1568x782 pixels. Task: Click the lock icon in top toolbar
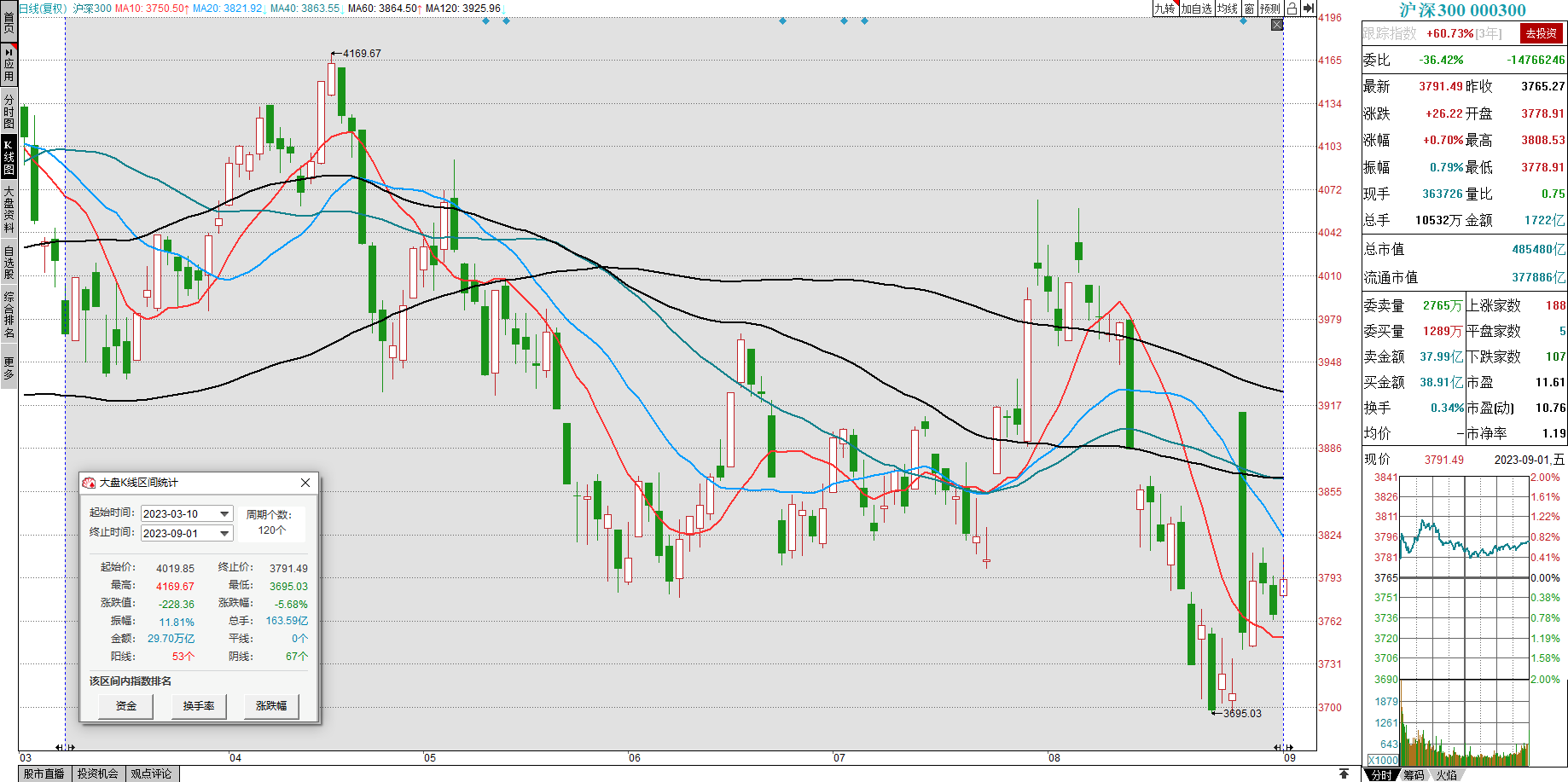point(1292,9)
